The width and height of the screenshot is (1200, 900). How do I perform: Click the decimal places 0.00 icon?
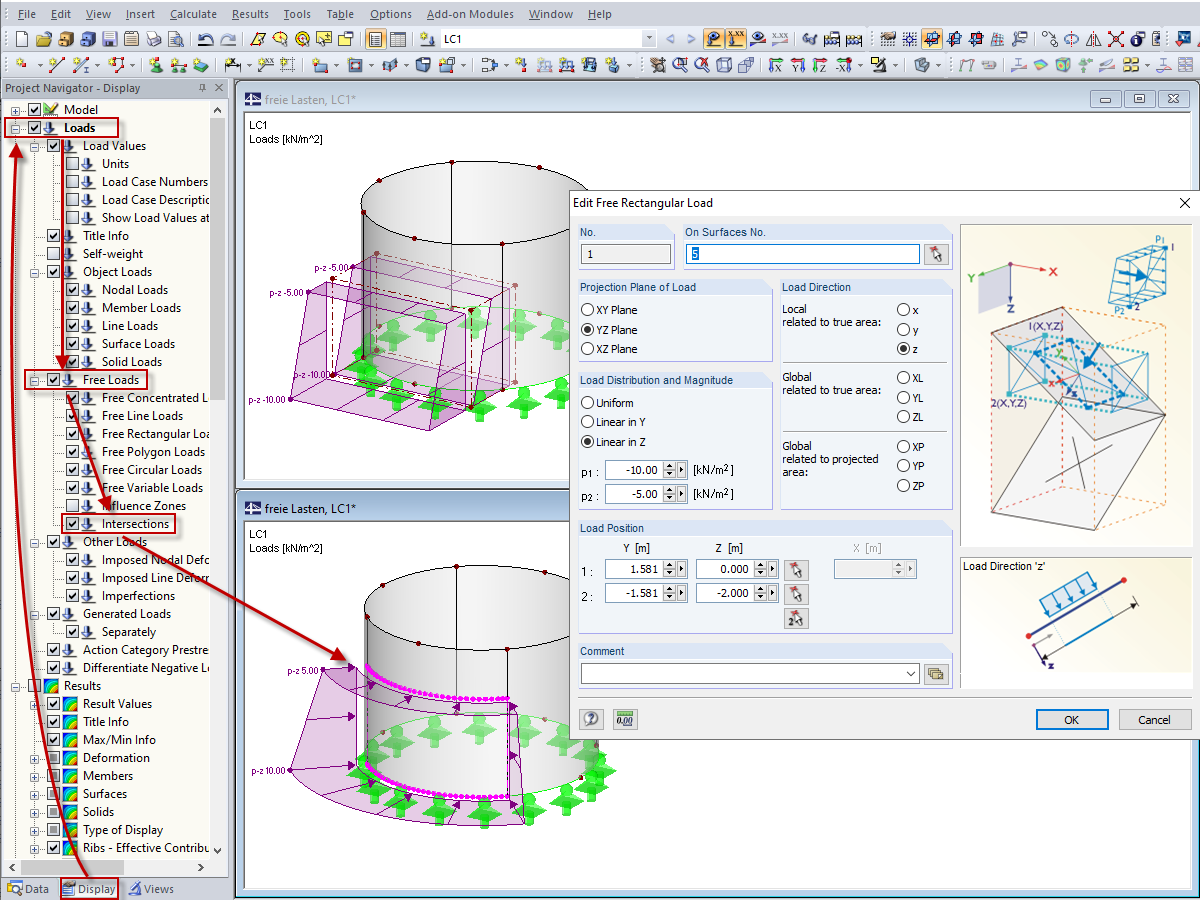coord(625,719)
